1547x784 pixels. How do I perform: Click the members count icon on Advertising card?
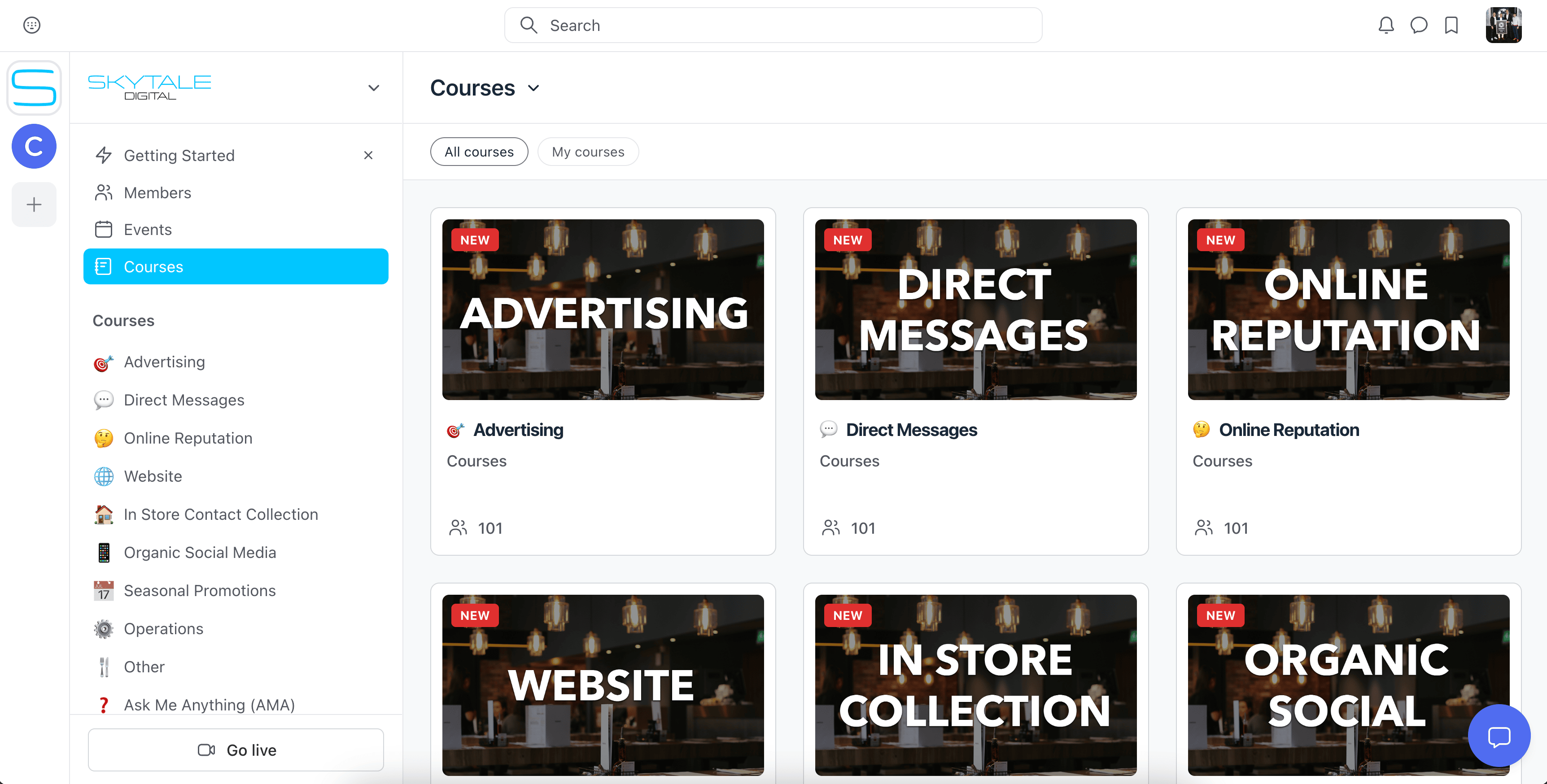tap(458, 528)
